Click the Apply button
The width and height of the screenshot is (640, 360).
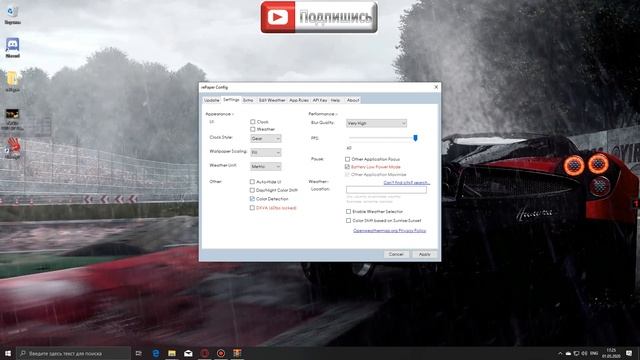(424, 254)
